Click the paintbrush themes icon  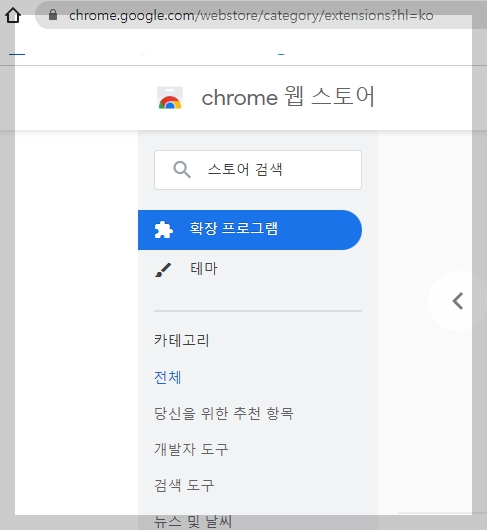[163, 270]
